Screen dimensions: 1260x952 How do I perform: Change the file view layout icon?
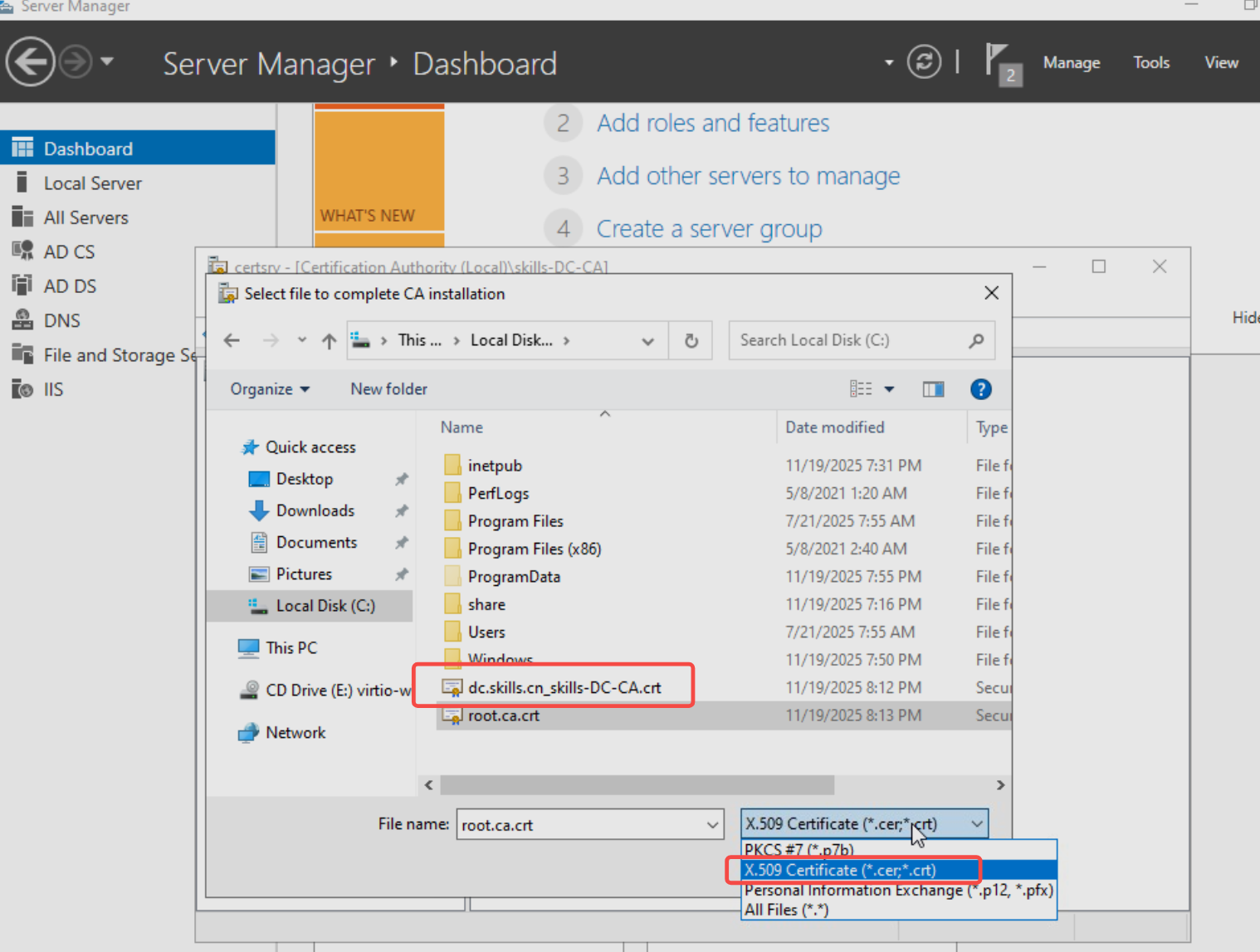pyautogui.click(x=861, y=388)
